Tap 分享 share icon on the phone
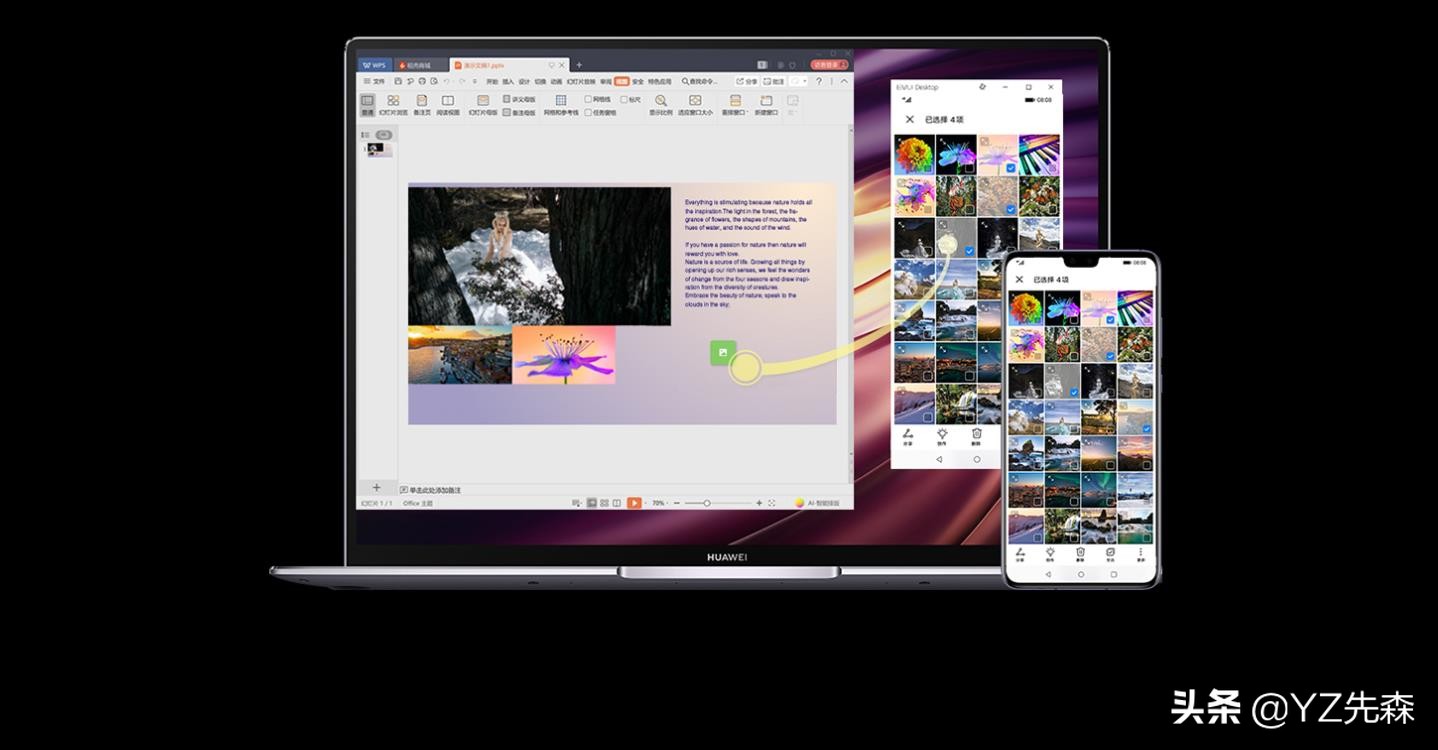The image size is (1438, 750). point(1020,554)
